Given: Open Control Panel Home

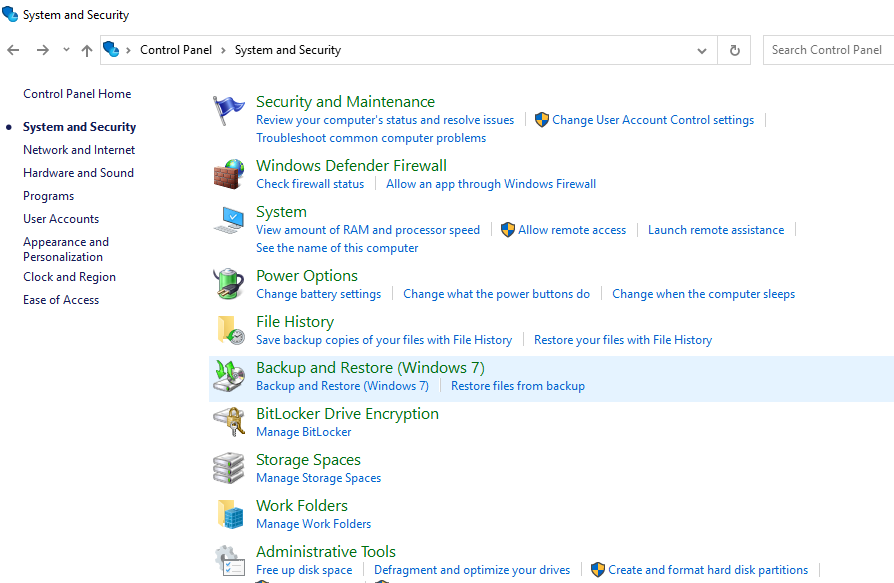Looking at the screenshot, I should pyautogui.click(x=77, y=94).
